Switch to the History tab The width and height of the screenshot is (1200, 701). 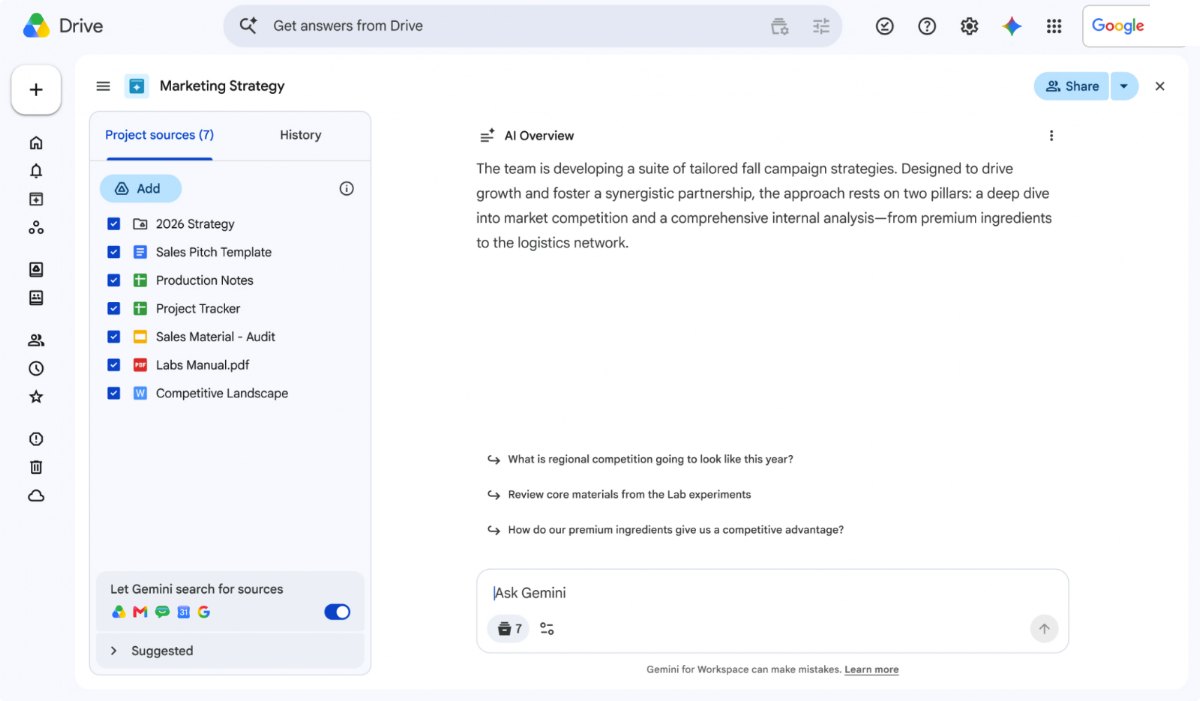pyautogui.click(x=300, y=135)
